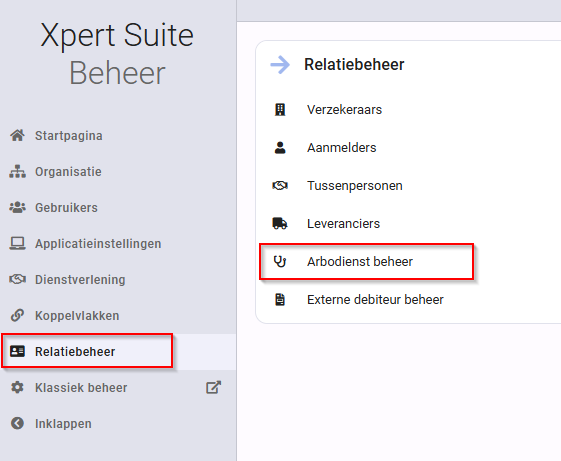This screenshot has width=561, height=461.
Task: Click the laptop icon next to Applicatieinstellingen
Action: click(x=17, y=243)
